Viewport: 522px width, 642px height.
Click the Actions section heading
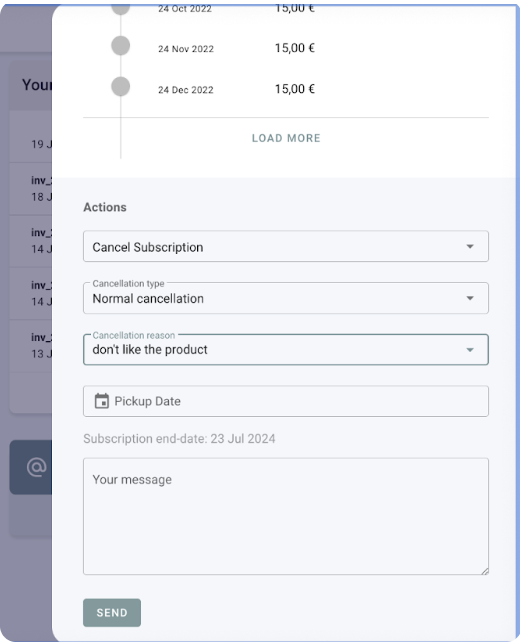tap(105, 207)
